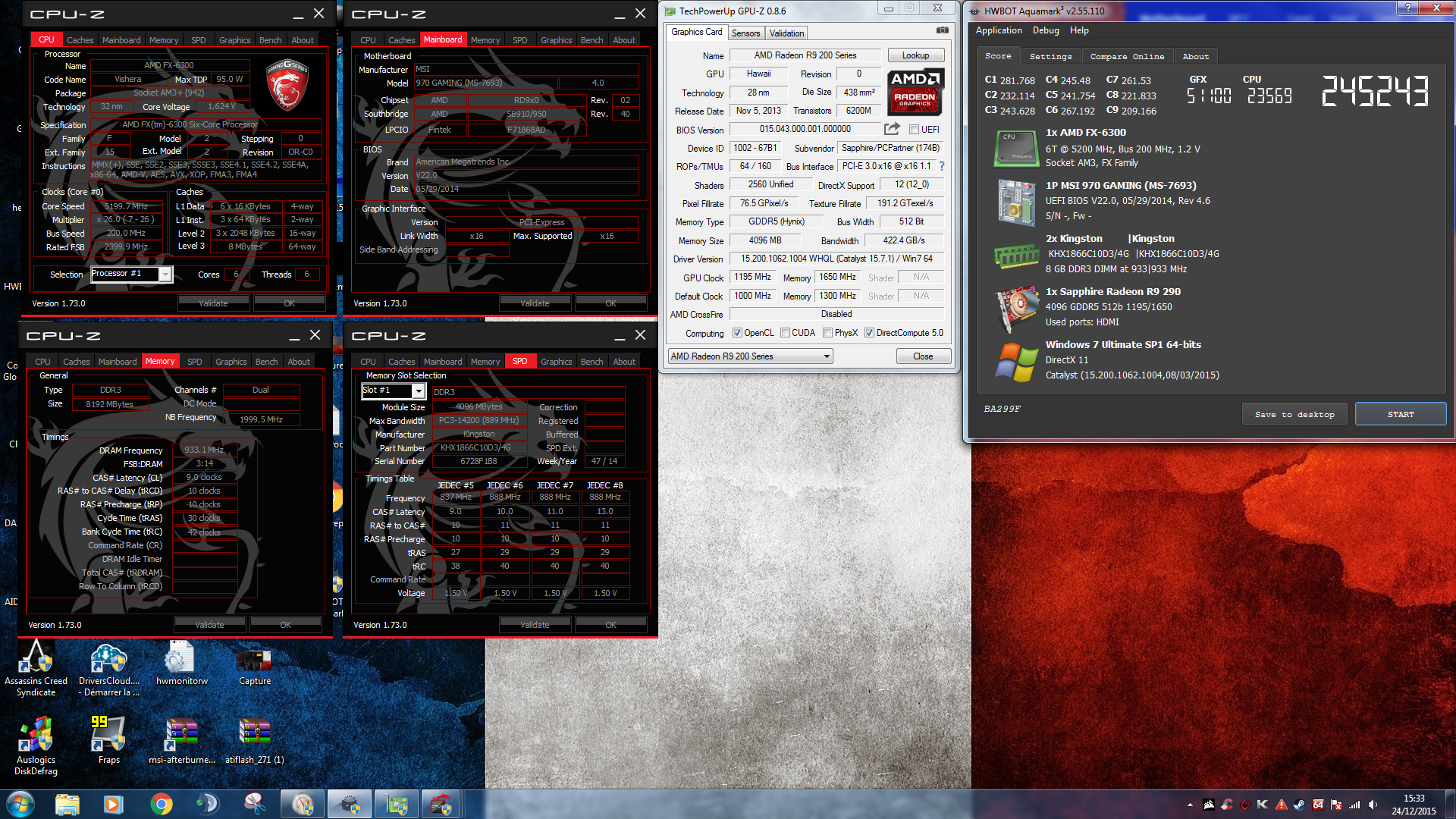1456x819 pixels.
Task: Open the Application menu in Aquamark
Action: [x=998, y=30]
